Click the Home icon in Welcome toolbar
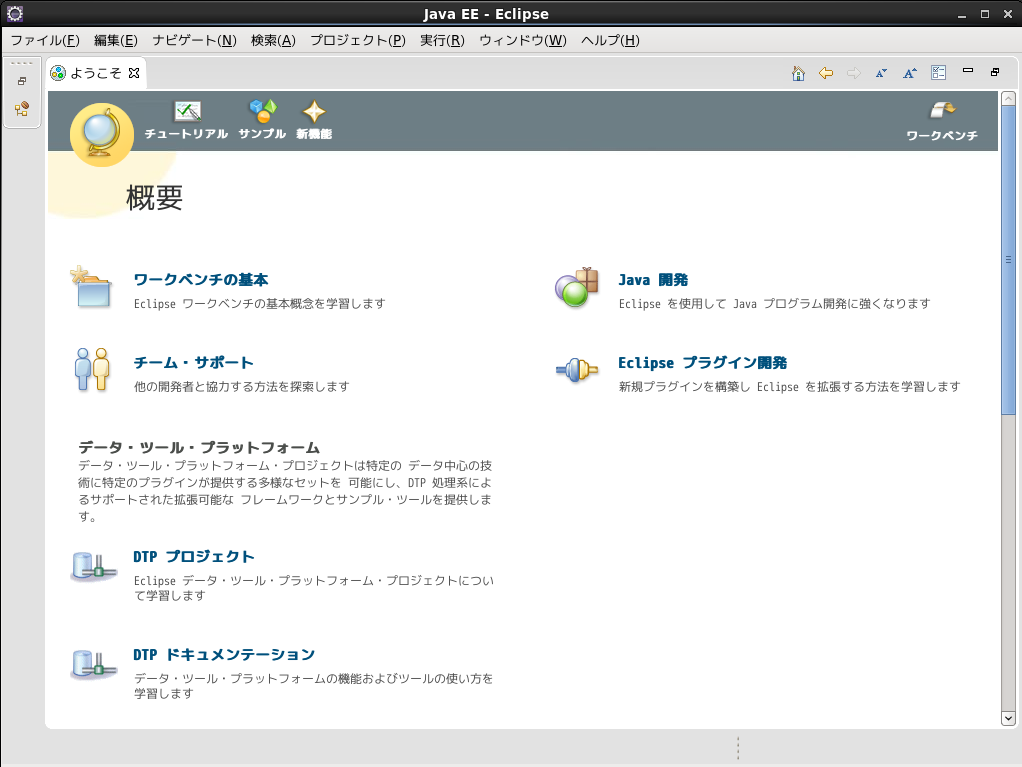The height and width of the screenshot is (767, 1022). [x=798, y=73]
